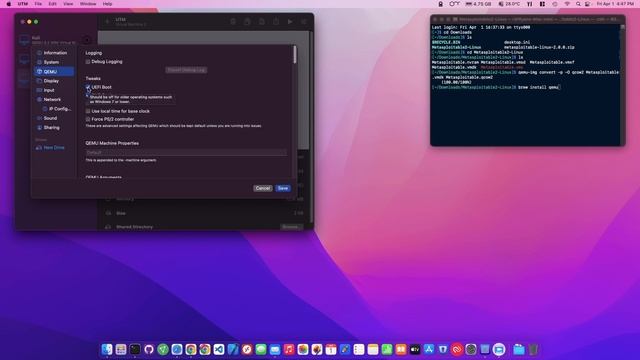Click the settings sliders icon in UTM toolbar
The width and height of the screenshot is (640, 360).
tap(304, 22)
